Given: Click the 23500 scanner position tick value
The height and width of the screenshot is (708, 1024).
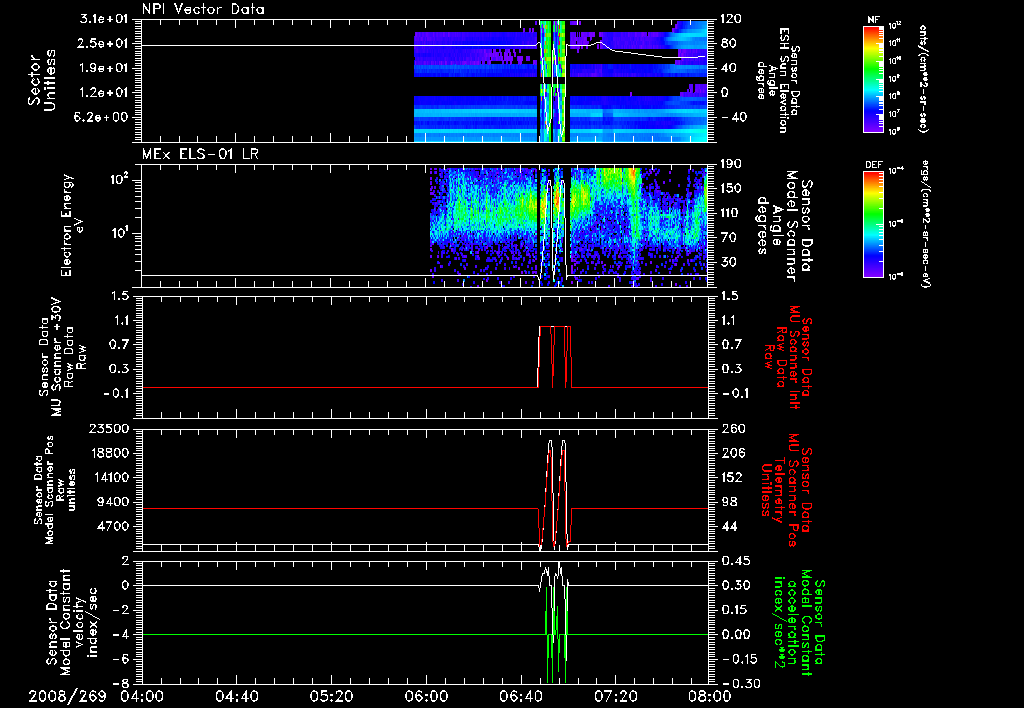Looking at the screenshot, I should tap(108, 428).
